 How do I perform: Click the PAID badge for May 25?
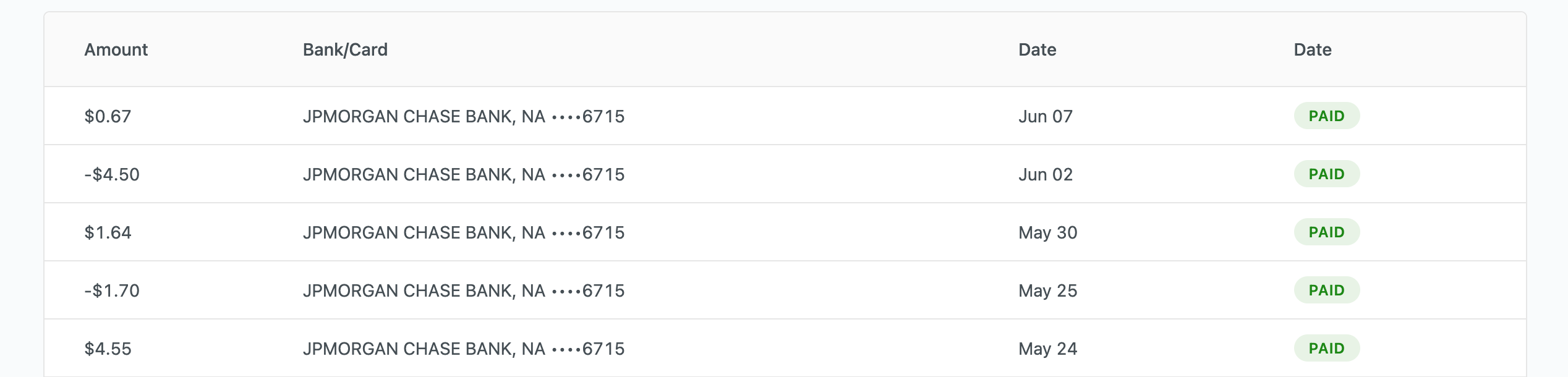point(1326,290)
